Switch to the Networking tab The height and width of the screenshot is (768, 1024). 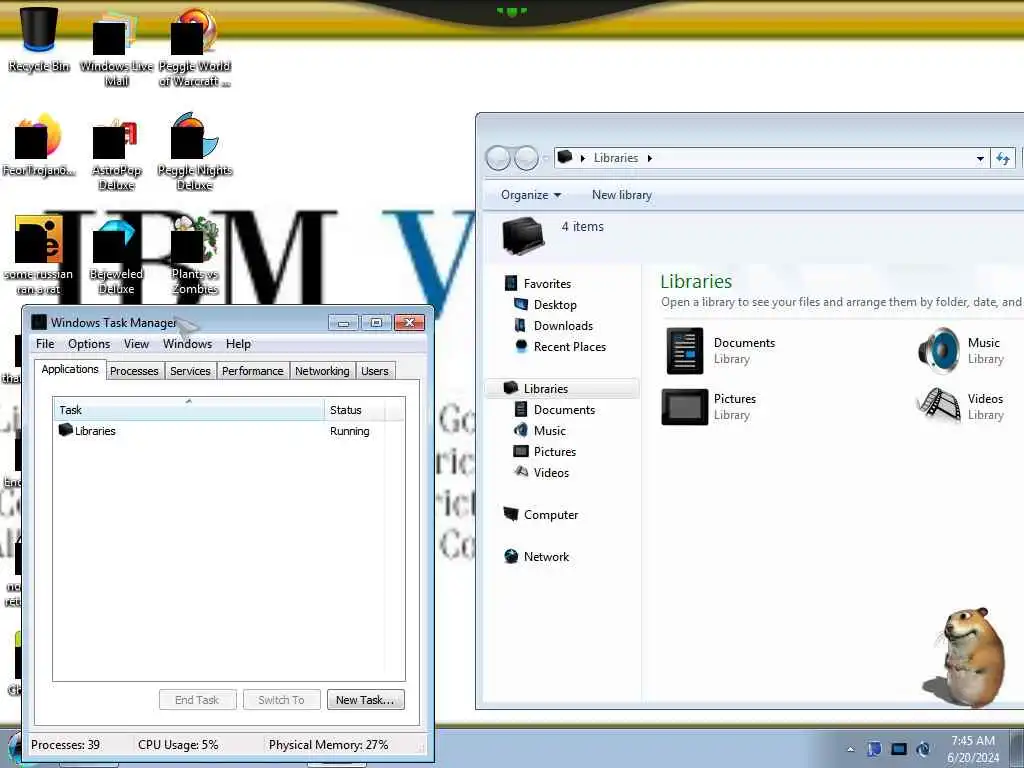pos(322,371)
